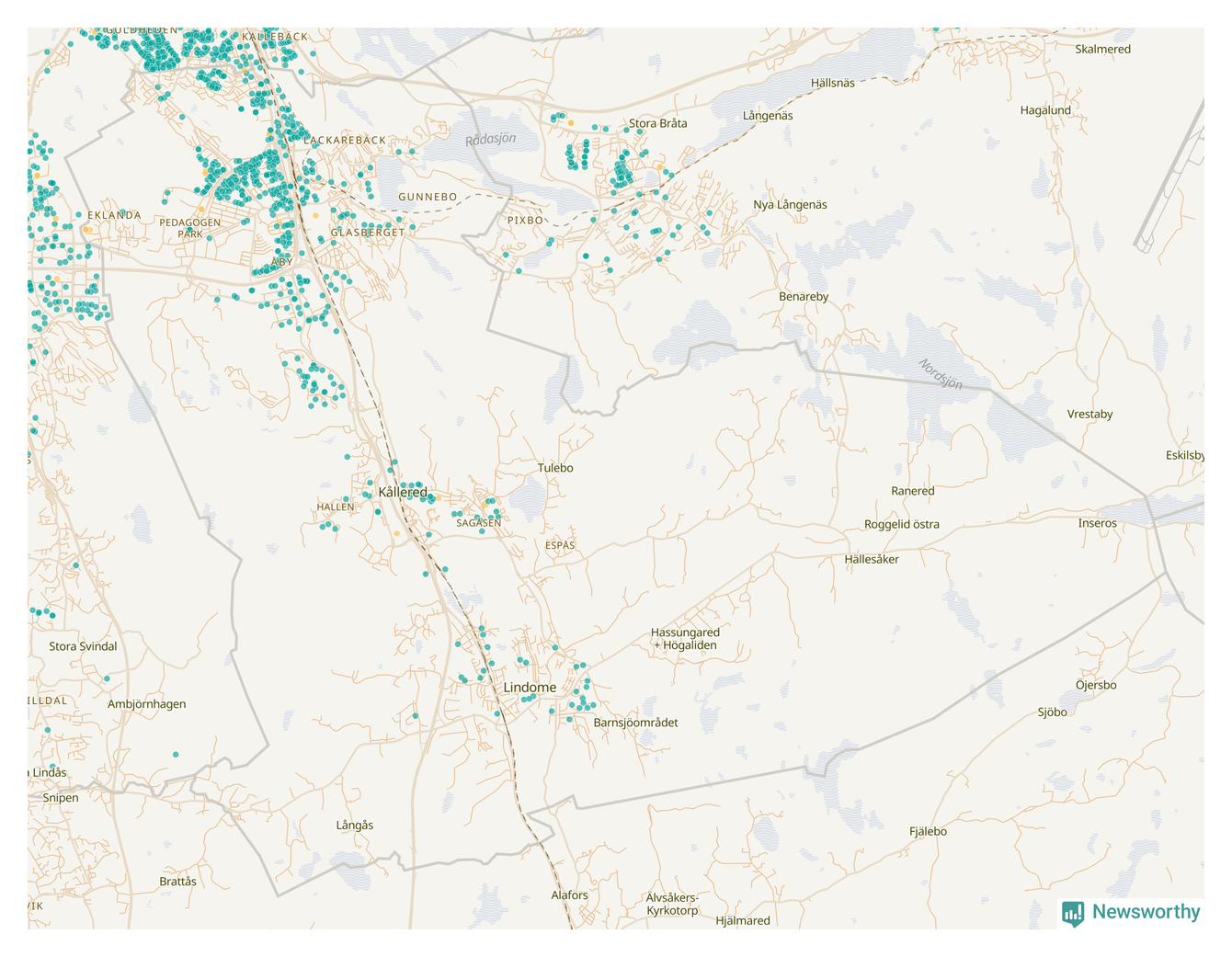Click the Rådasjön lake label
The width and height of the screenshot is (1232, 957).
(490, 140)
